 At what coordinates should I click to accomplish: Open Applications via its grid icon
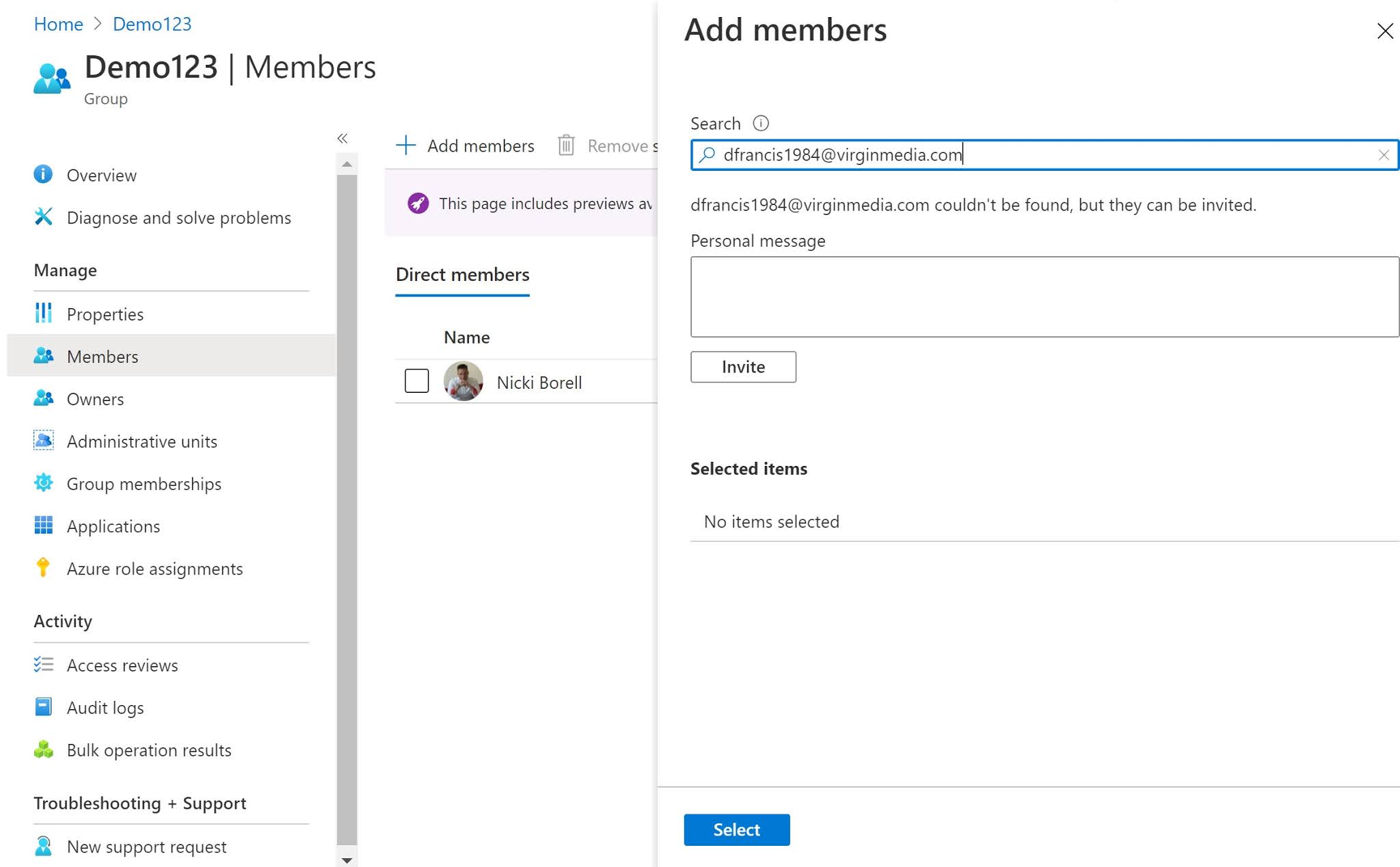tap(44, 525)
